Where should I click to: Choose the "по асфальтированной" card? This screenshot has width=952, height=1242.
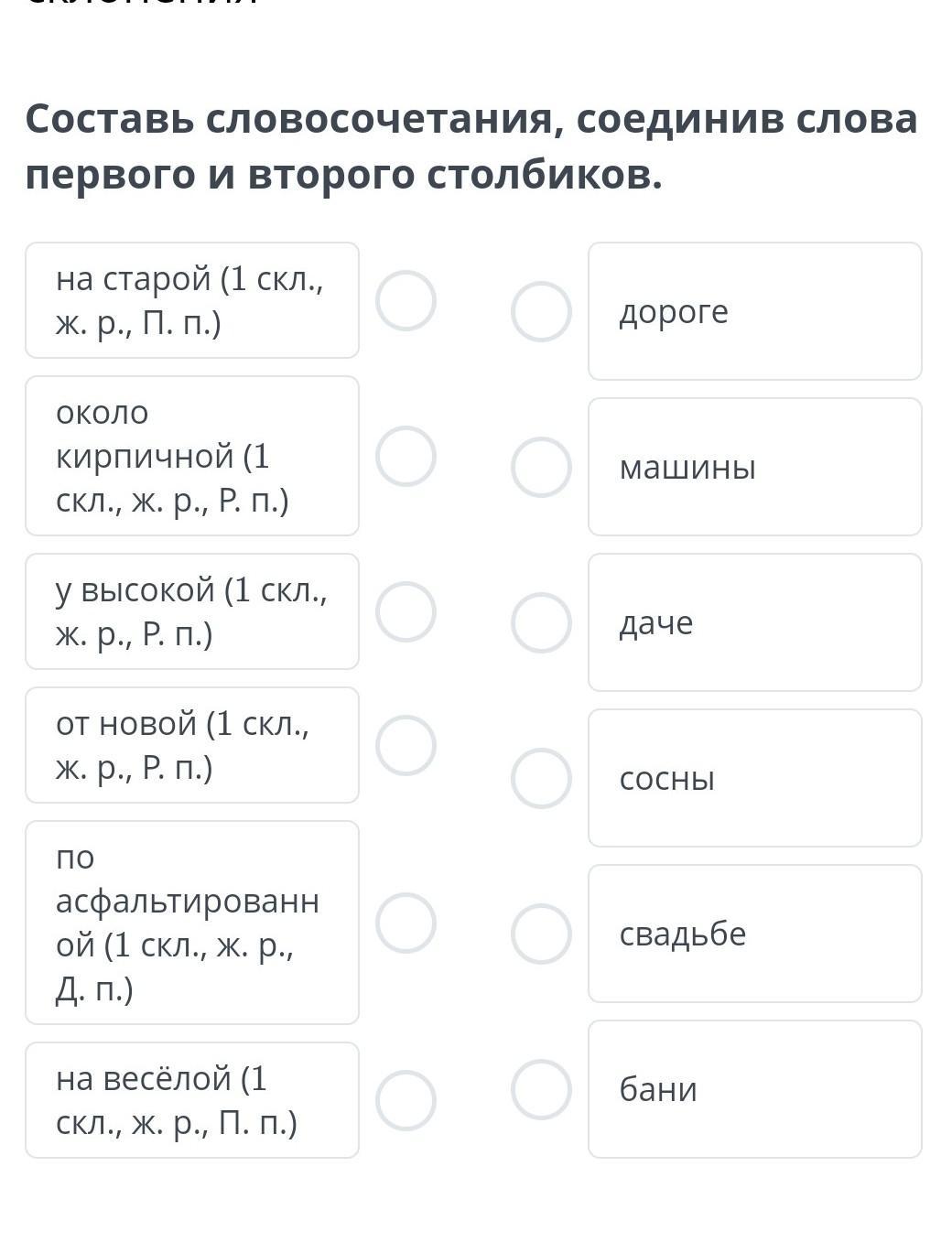point(192,923)
